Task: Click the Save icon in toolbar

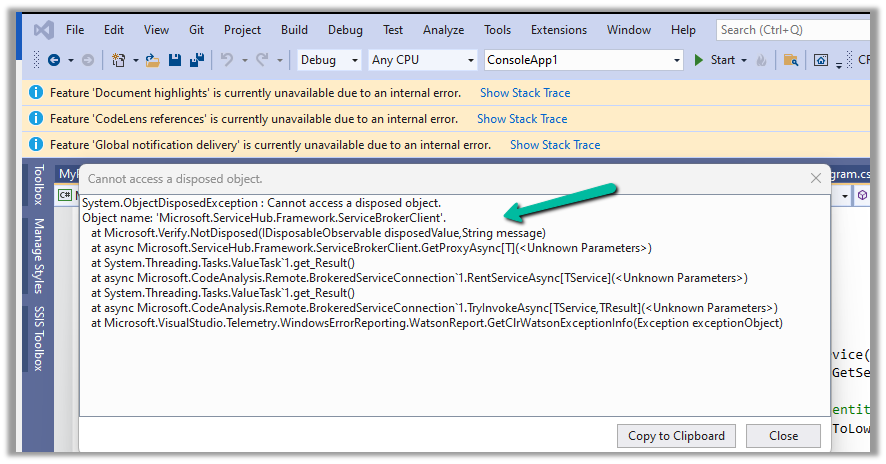Action: click(x=175, y=60)
